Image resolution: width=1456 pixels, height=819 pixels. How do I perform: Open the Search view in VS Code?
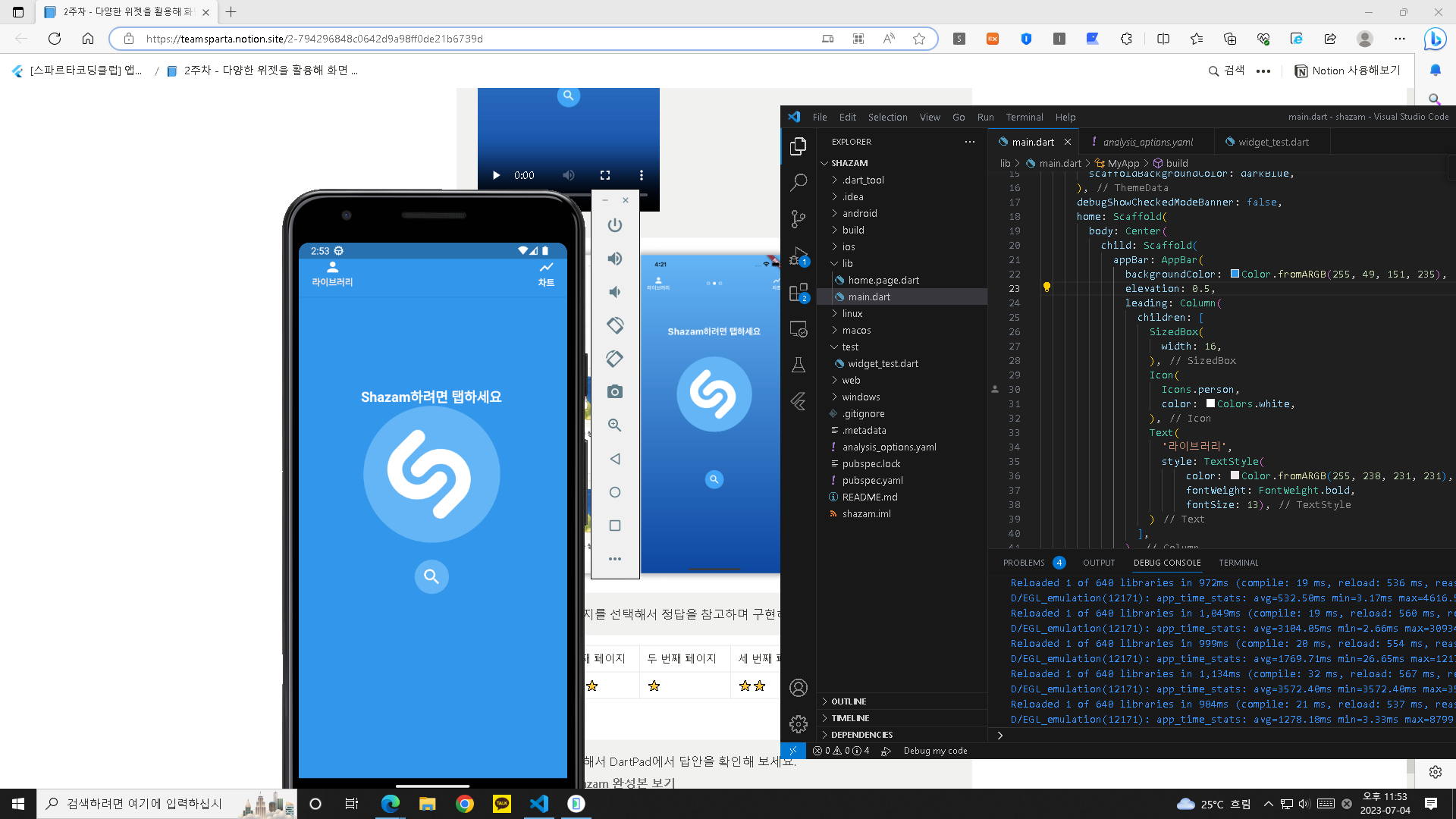tap(799, 182)
